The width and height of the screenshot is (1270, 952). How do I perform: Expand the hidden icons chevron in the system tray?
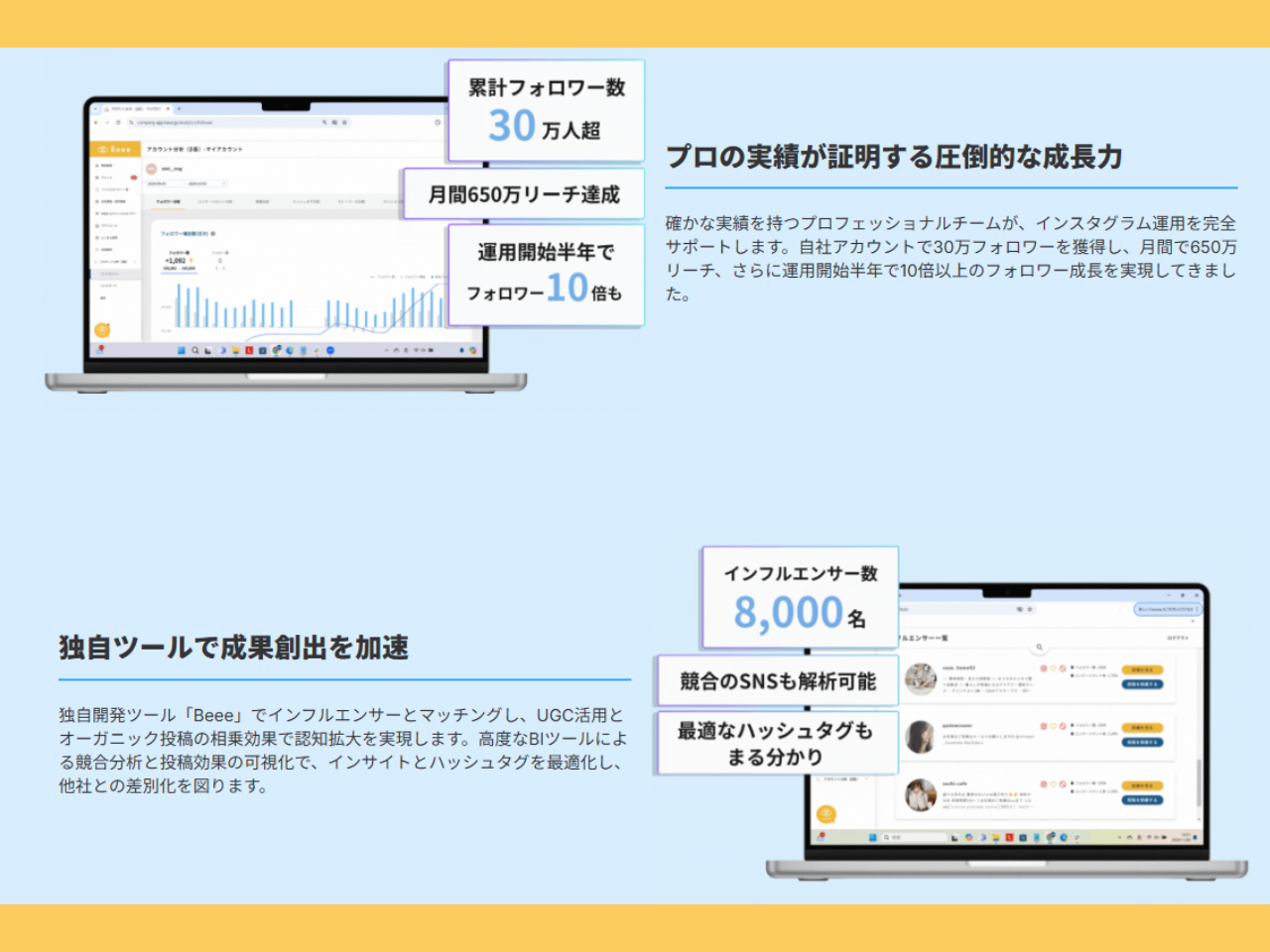385,350
